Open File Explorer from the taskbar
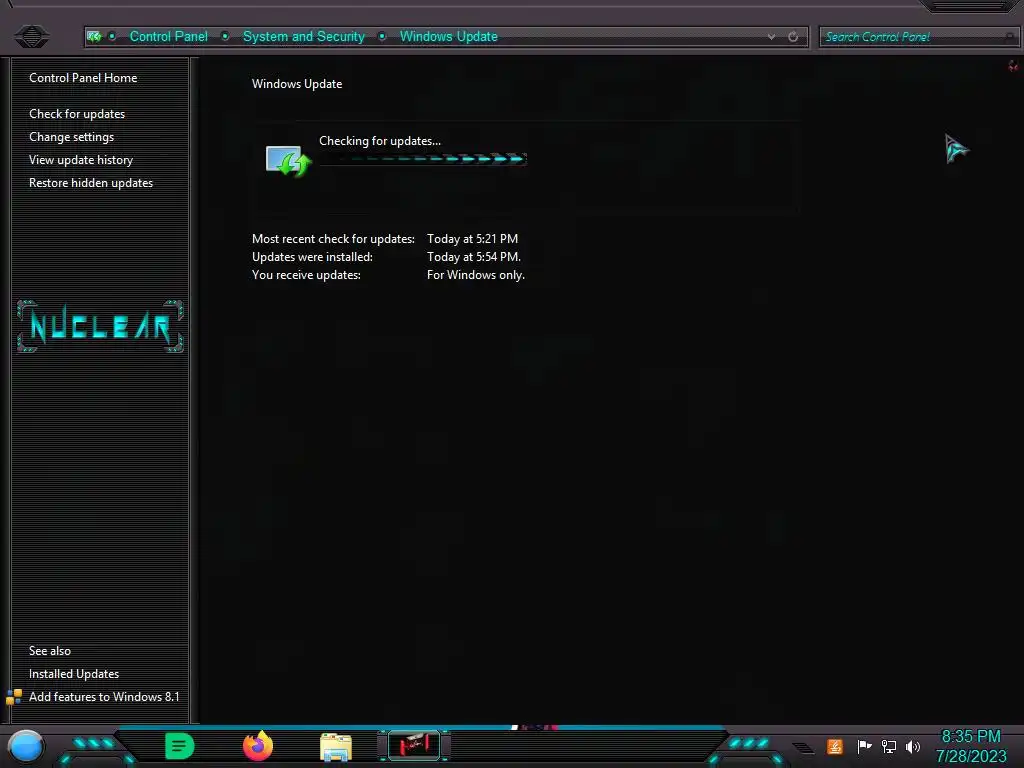Screen dimensions: 1024x768 point(336,747)
